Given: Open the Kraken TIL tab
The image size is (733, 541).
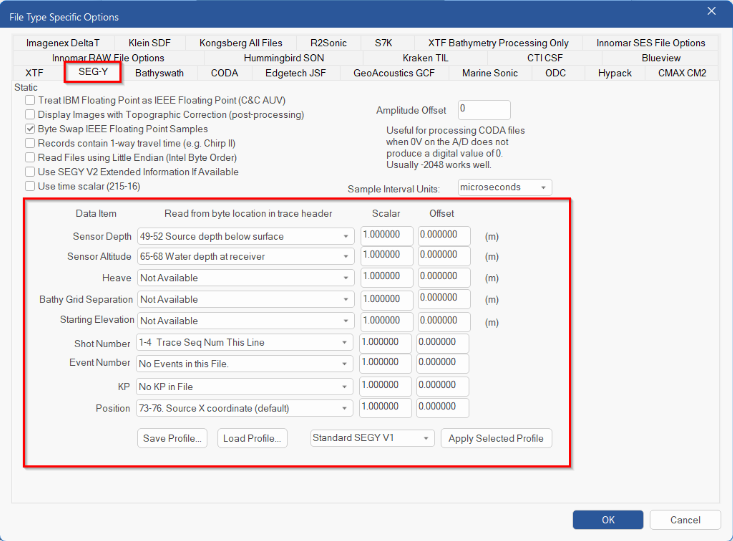Looking at the screenshot, I should click(425, 58).
